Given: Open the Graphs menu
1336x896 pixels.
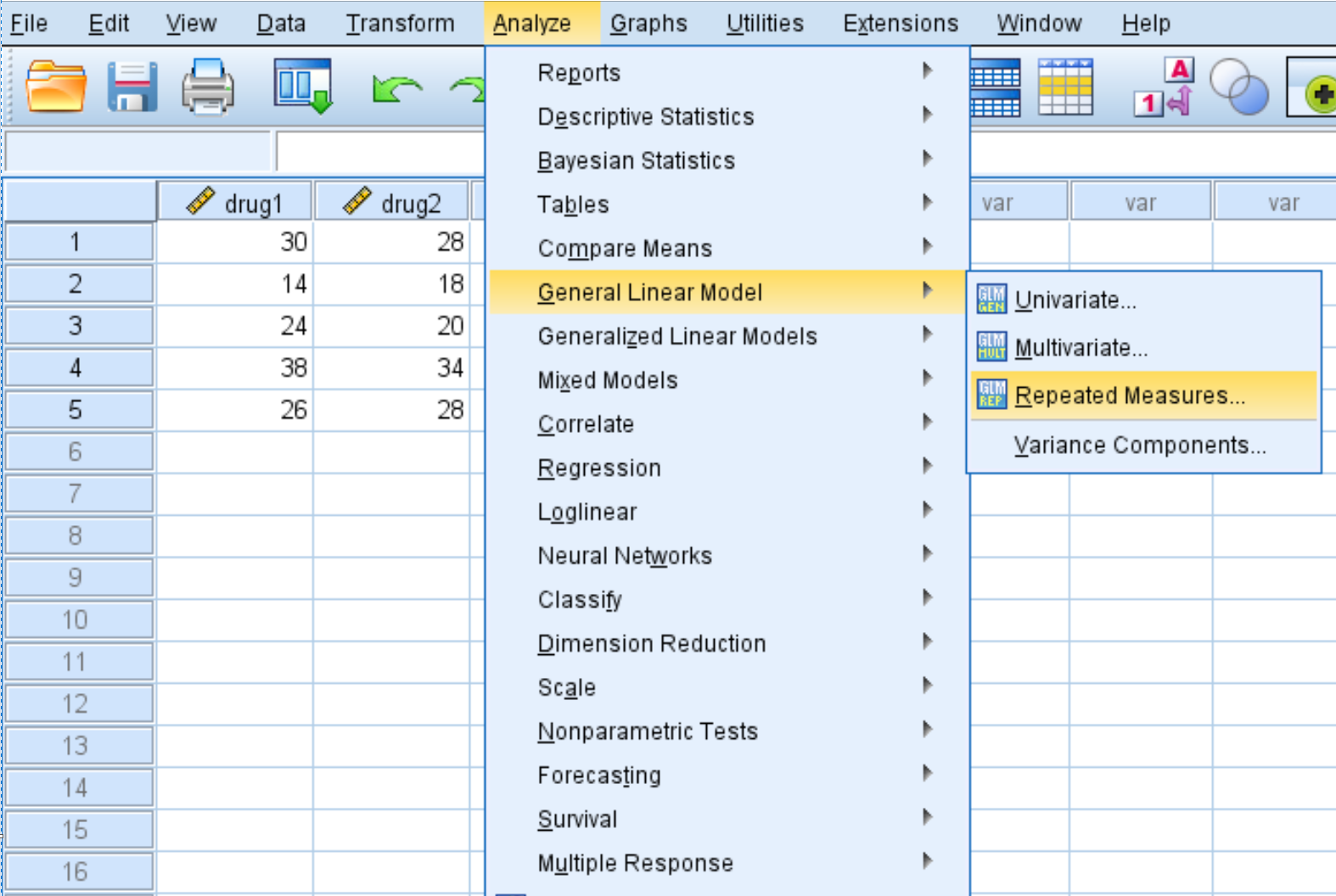Looking at the screenshot, I should pyautogui.click(x=648, y=23).
